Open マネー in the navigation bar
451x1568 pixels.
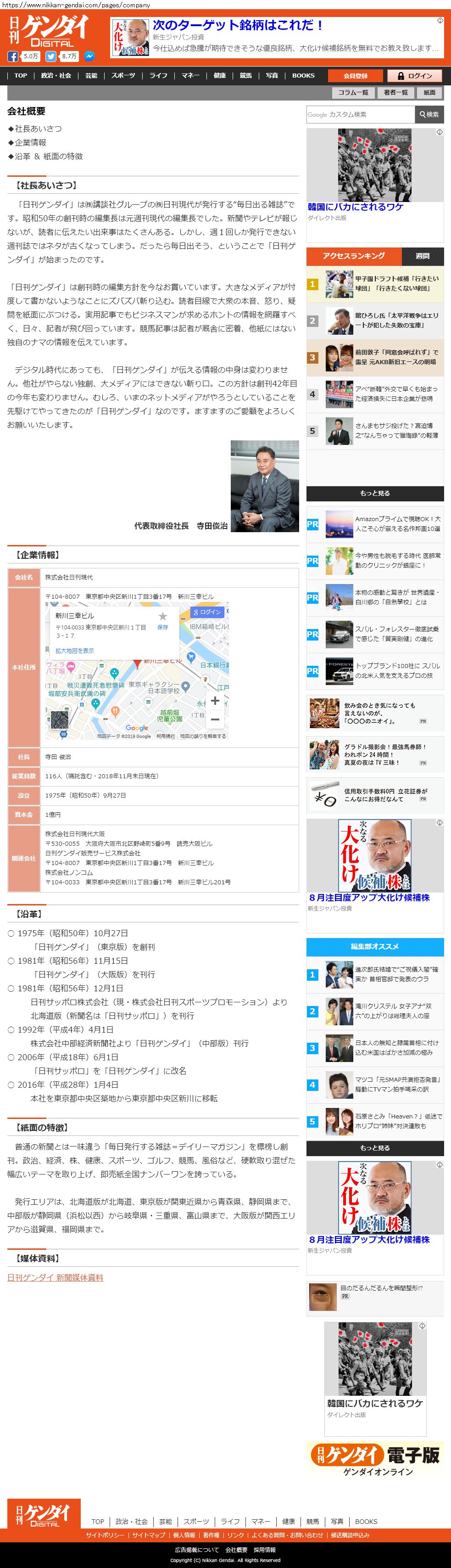(190, 75)
